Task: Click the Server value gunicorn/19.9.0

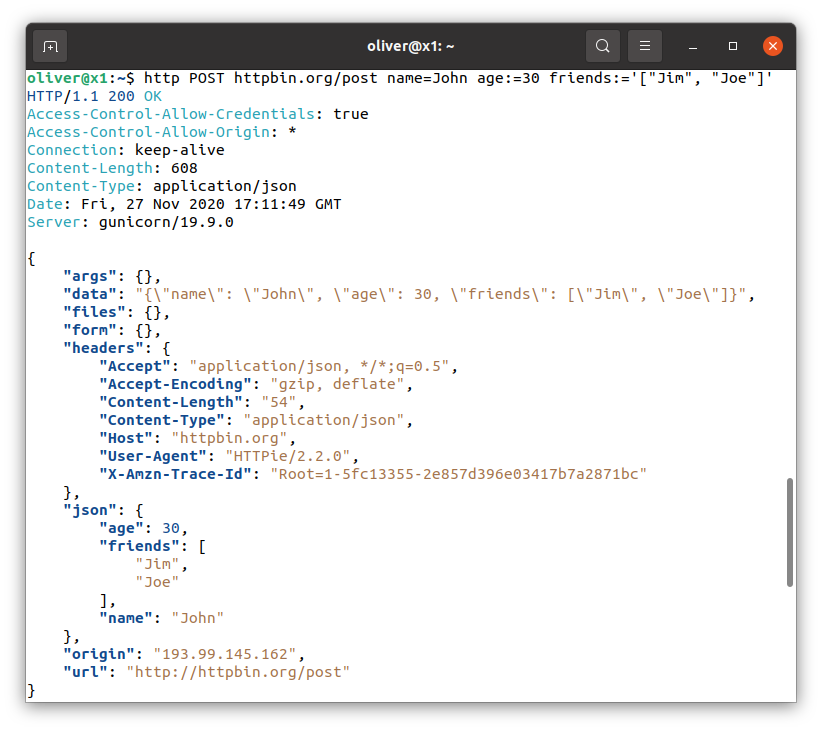Action: point(166,222)
